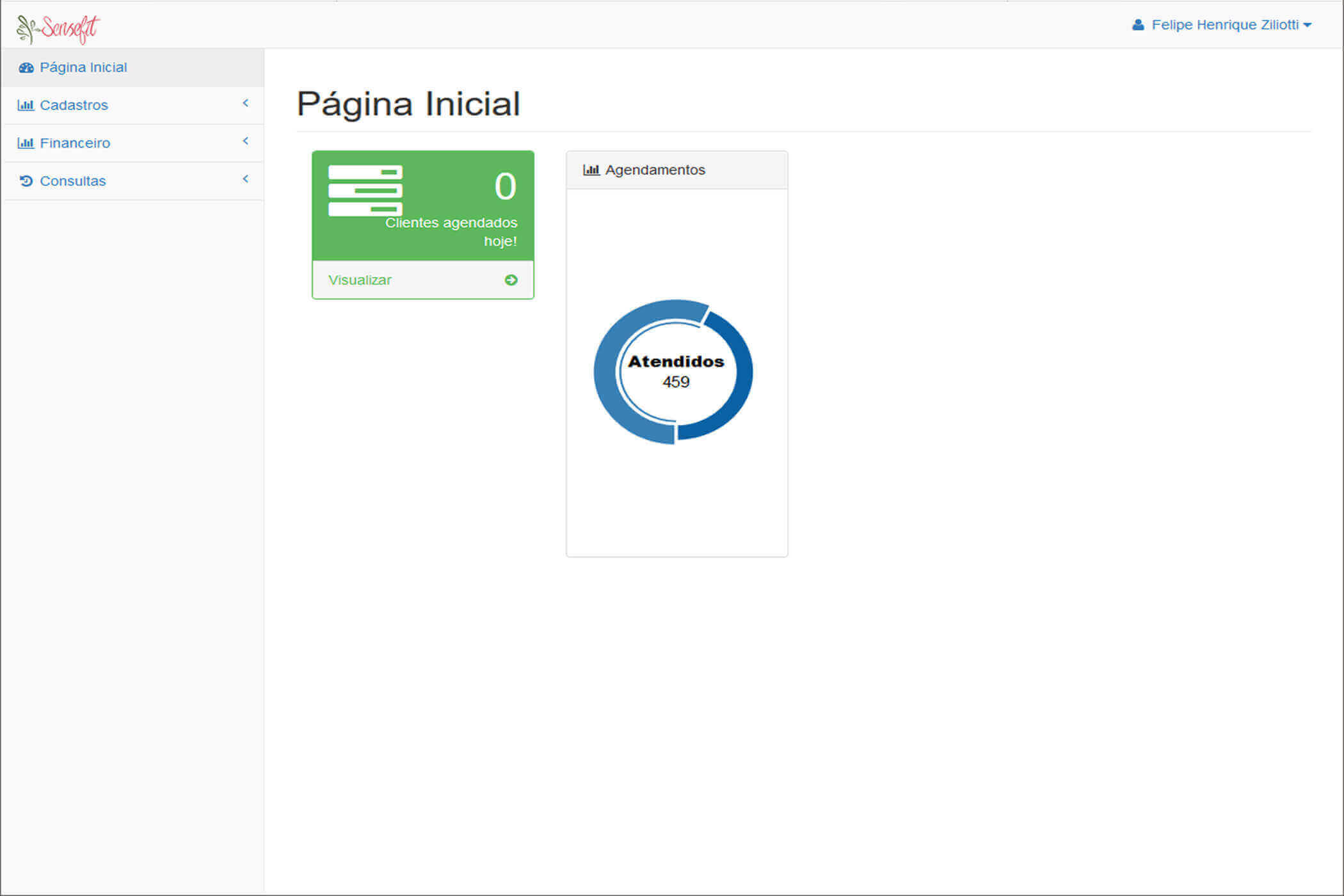This screenshot has height=896, width=1344.
Task: Open Felipe Henrique Ziliotti user dropdown
Action: click(1222, 25)
